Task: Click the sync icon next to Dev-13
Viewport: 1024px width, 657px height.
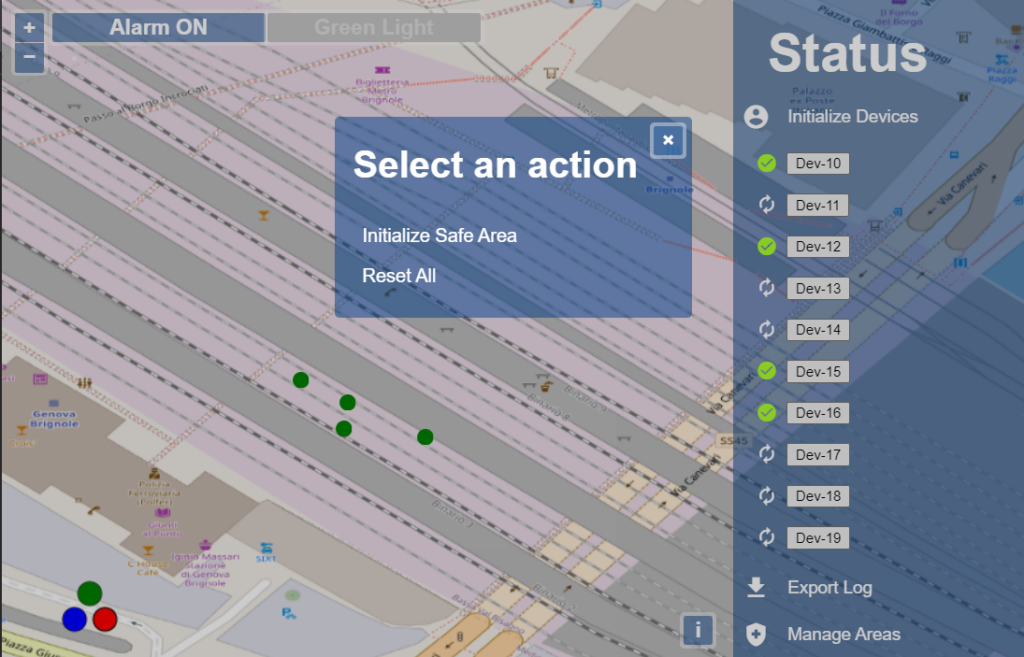Action: (767, 288)
